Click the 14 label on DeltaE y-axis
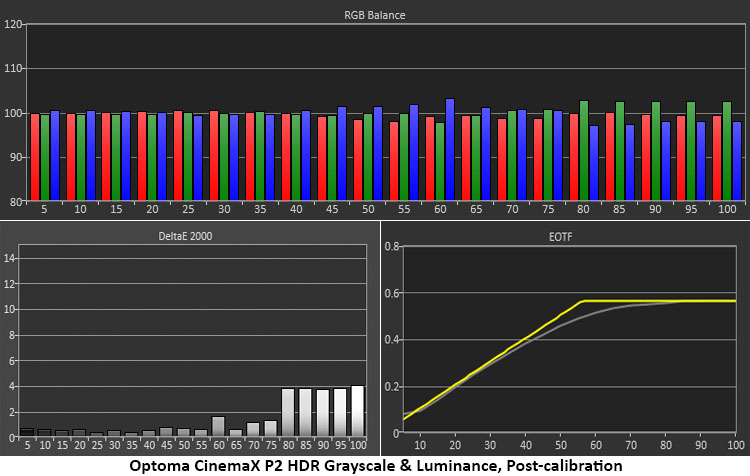The height and width of the screenshot is (476, 750). click(10, 258)
